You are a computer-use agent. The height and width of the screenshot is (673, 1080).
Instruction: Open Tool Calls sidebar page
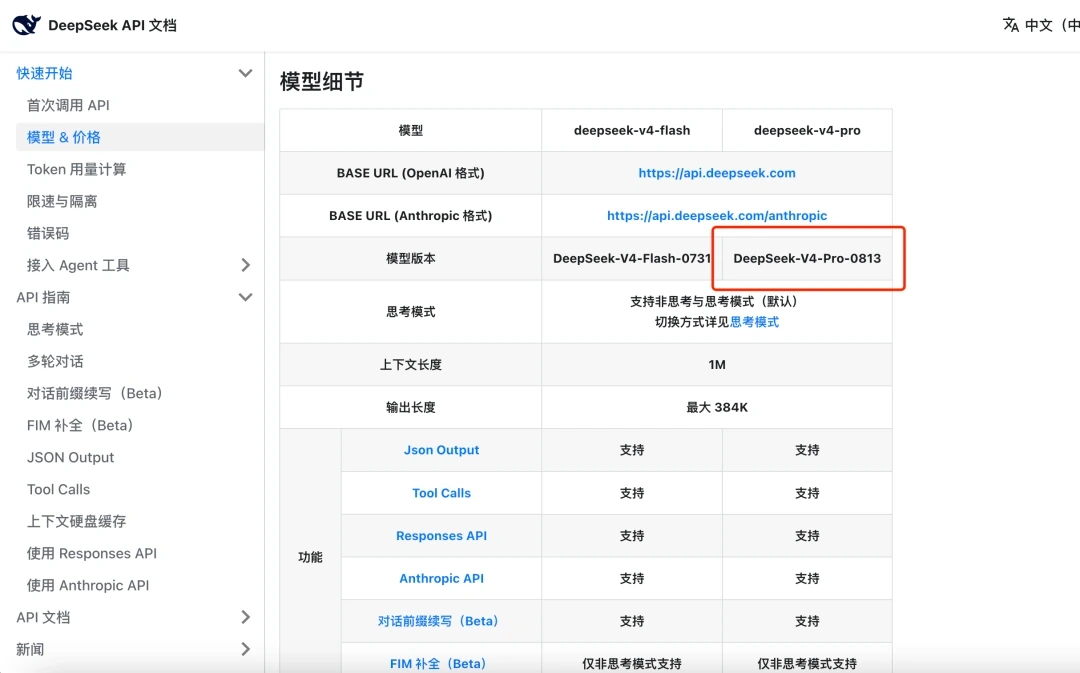tap(59, 490)
